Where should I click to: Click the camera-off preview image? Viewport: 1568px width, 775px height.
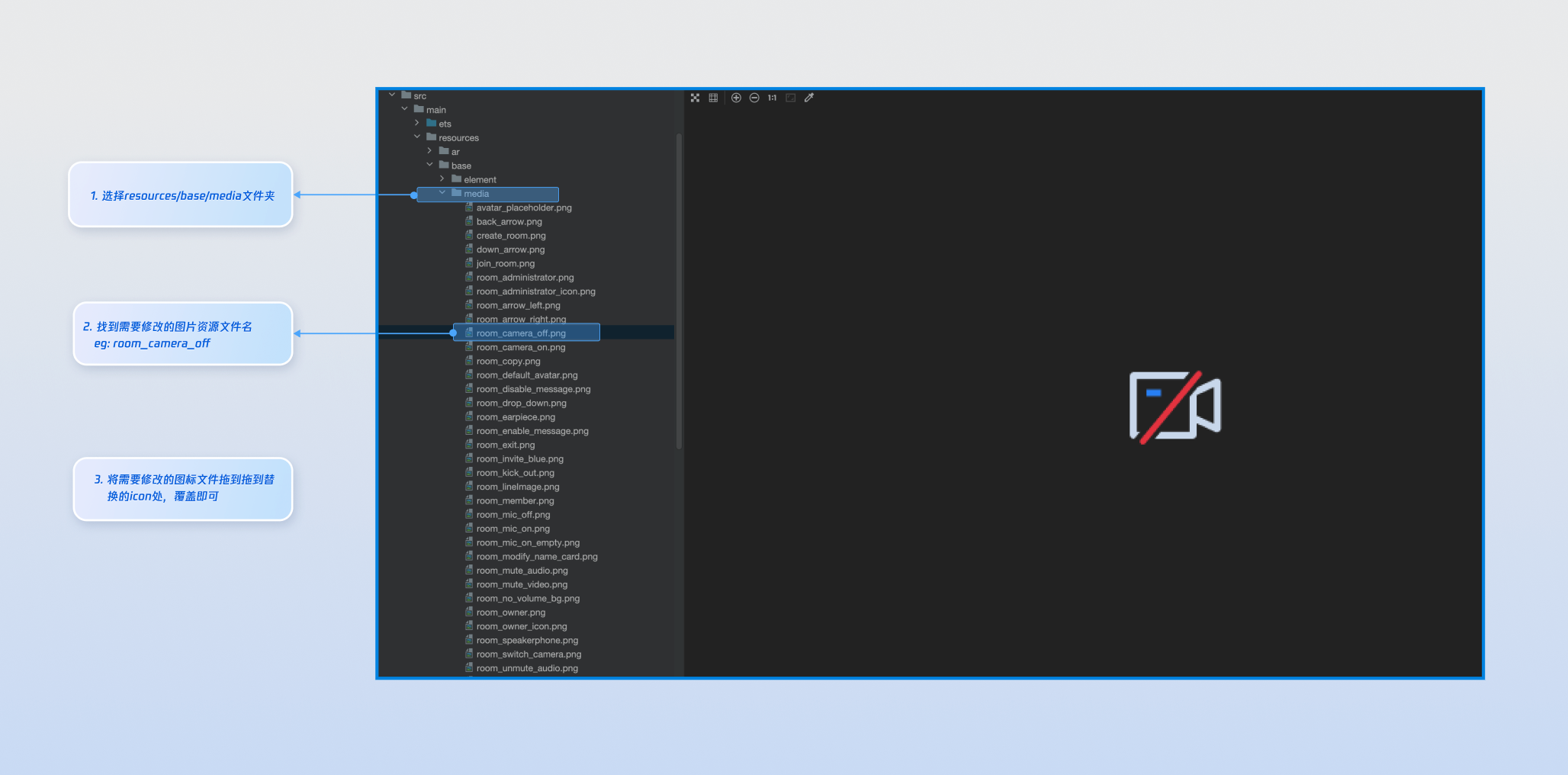(1175, 407)
